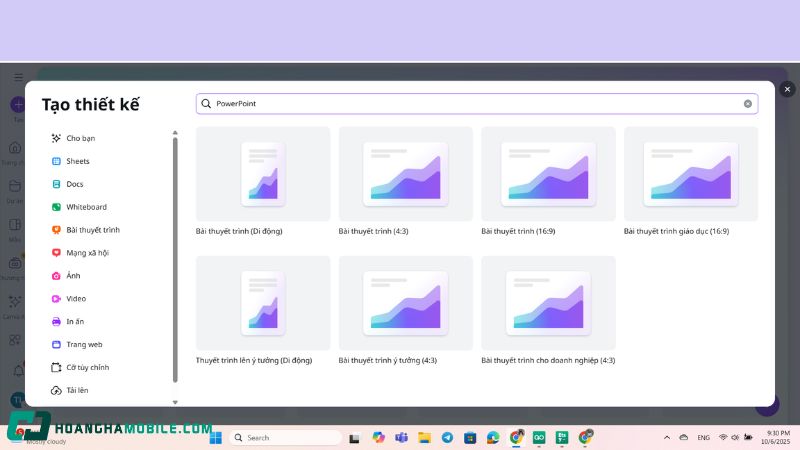Click the PowerPoint search input field
Viewport: 800px width, 450px height.
tap(477, 104)
